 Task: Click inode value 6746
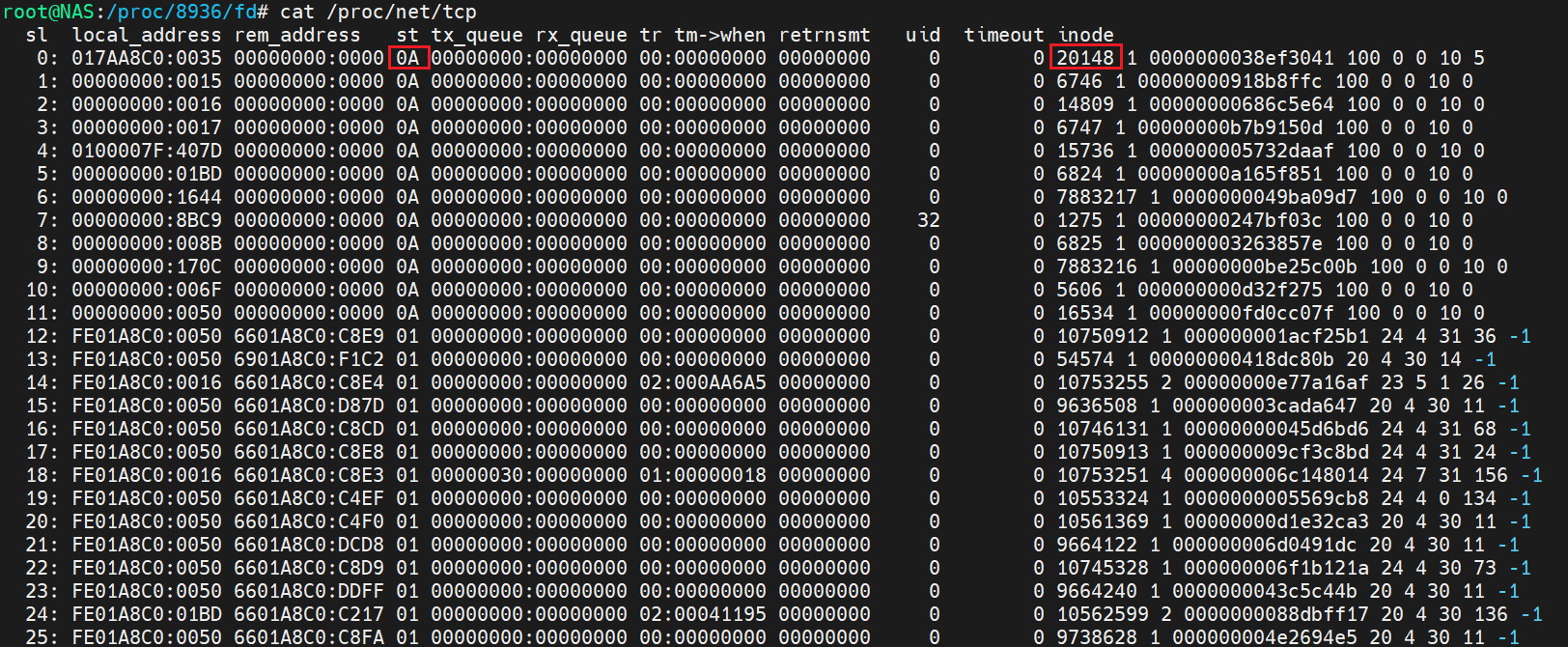pyautogui.click(x=1079, y=81)
